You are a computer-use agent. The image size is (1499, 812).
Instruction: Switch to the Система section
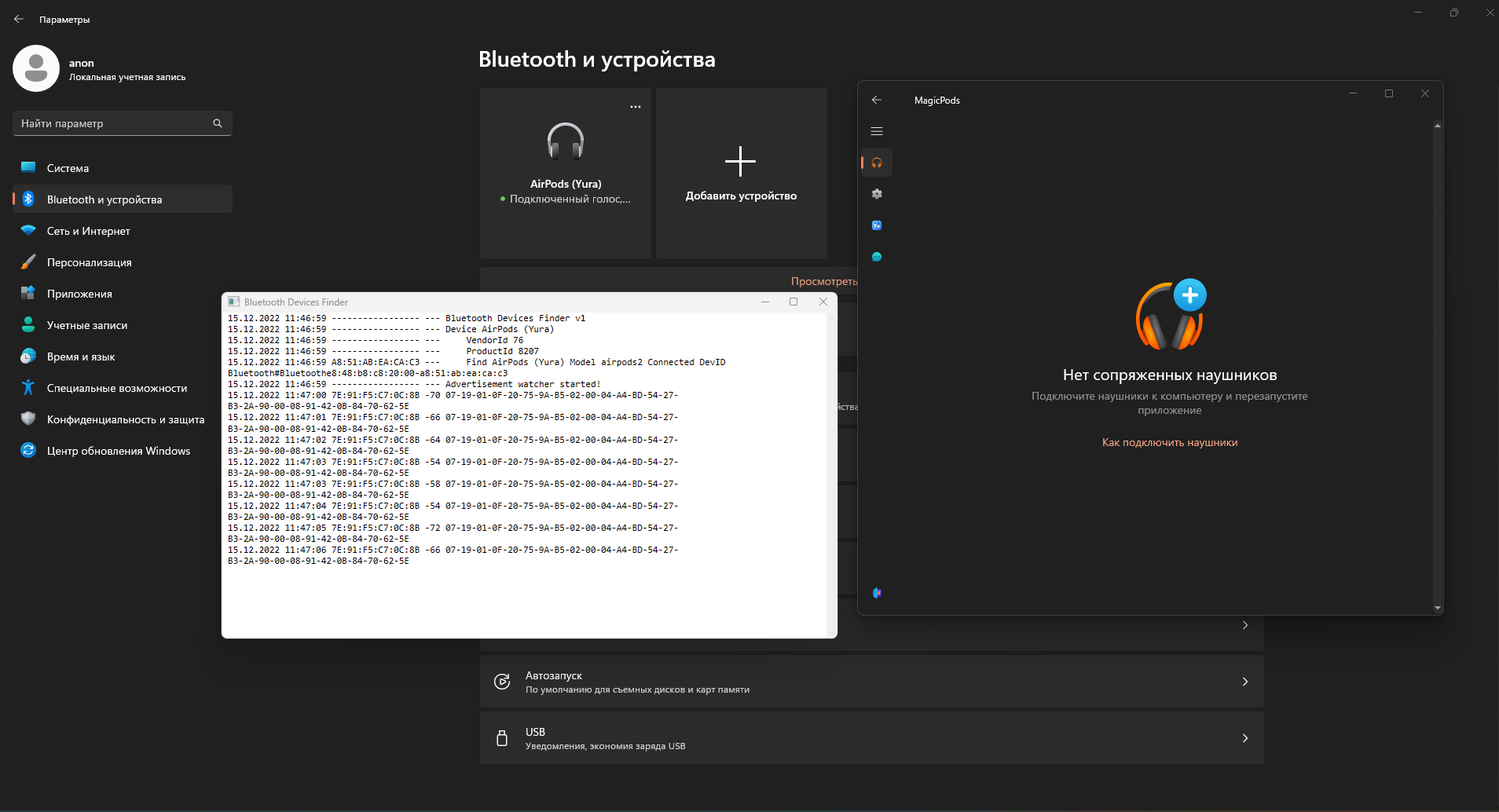[68, 167]
